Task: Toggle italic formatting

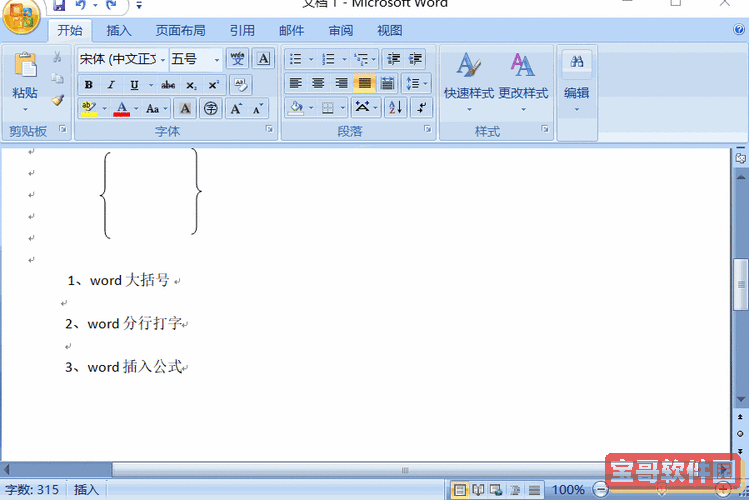Action: point(111,85)
